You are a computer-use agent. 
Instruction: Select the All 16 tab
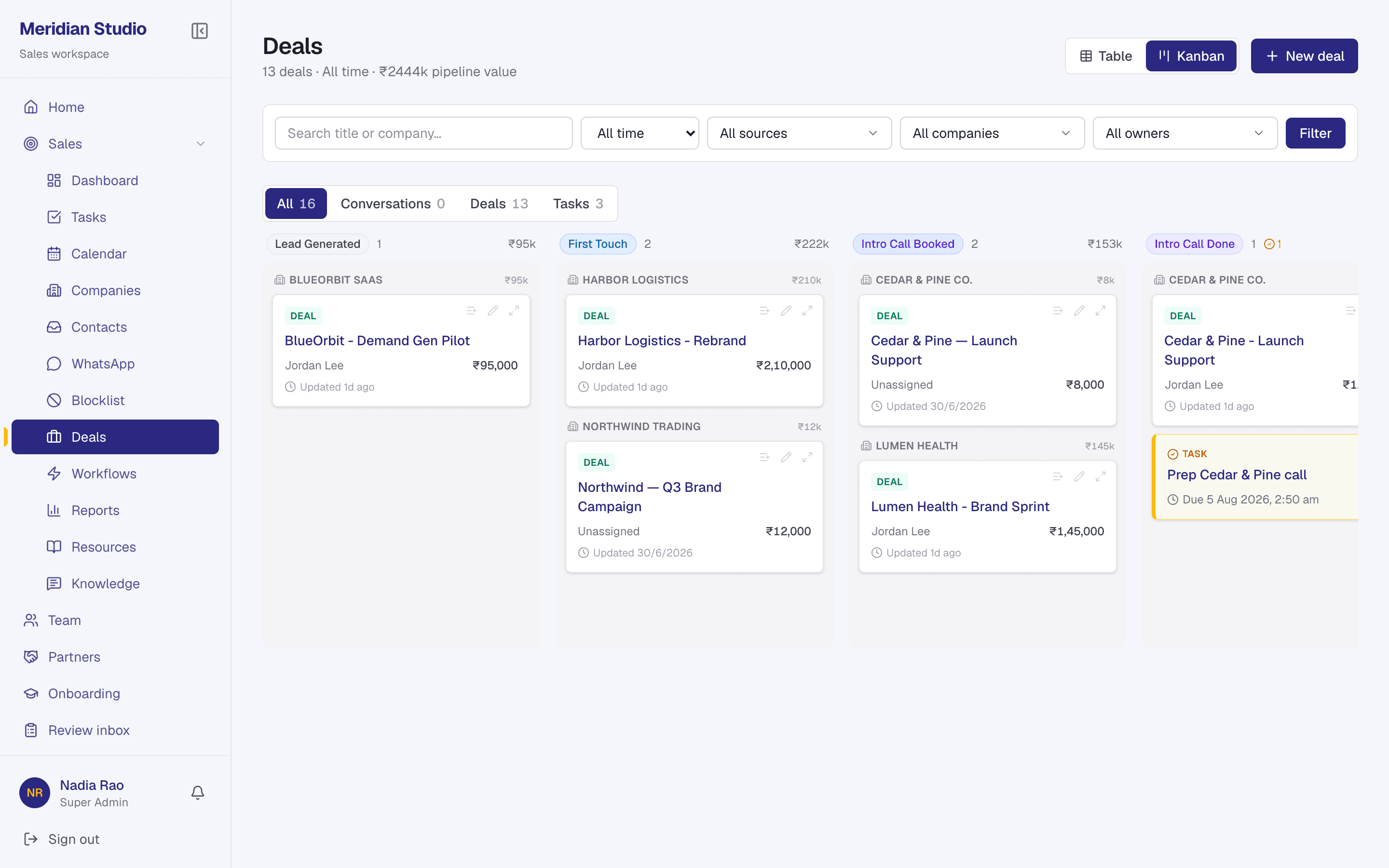coord(296,203)
